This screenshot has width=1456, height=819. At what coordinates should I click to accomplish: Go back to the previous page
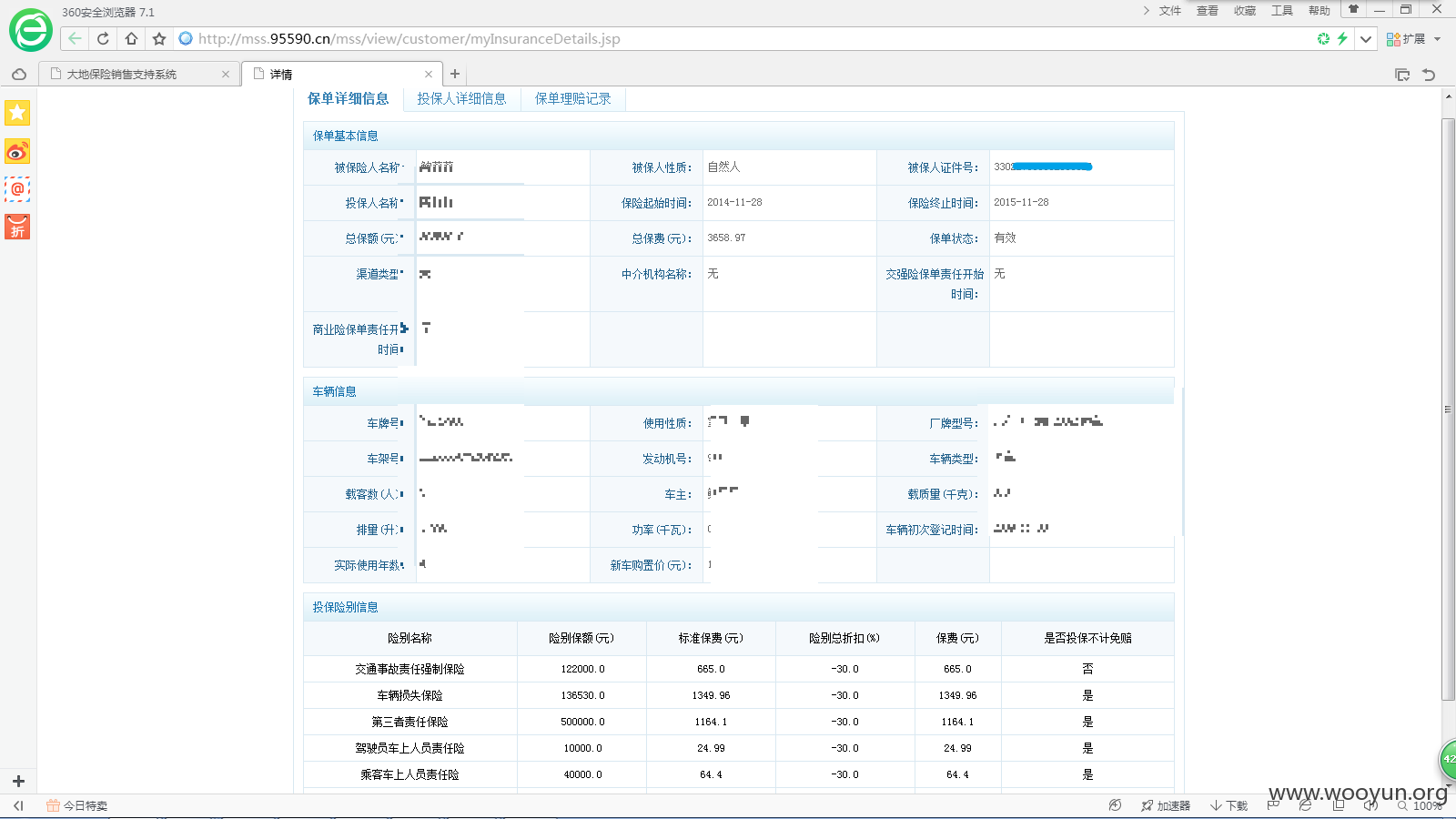(75, 38)
